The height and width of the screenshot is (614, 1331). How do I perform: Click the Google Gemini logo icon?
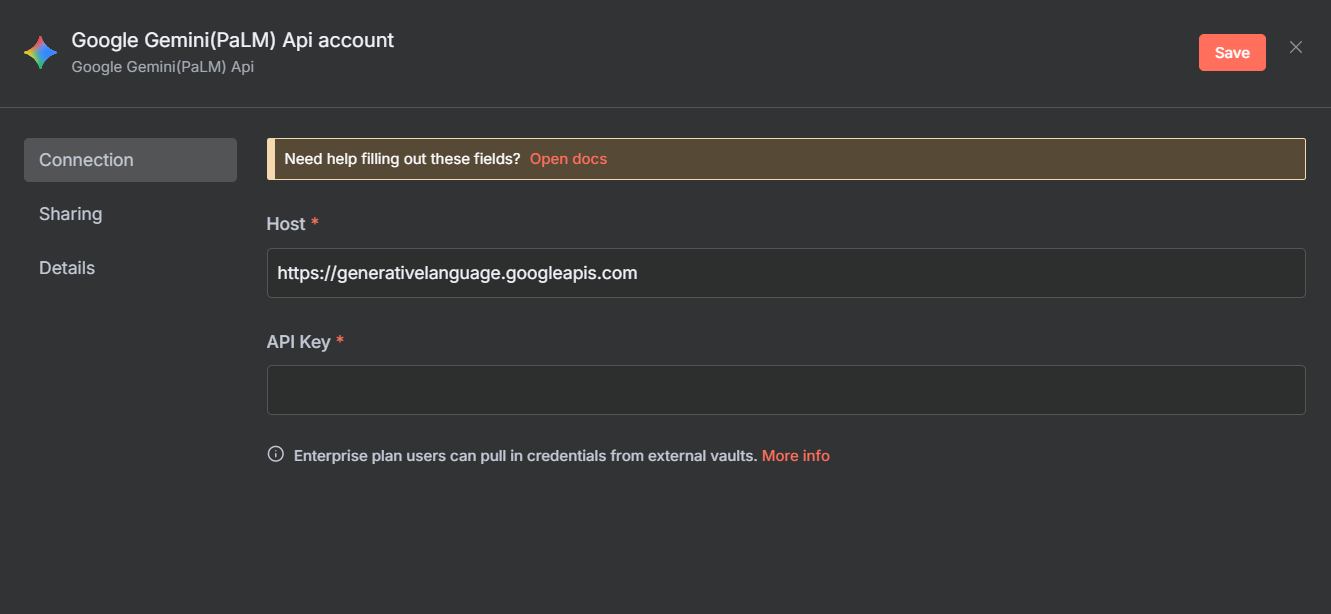(x=40, y=53)
